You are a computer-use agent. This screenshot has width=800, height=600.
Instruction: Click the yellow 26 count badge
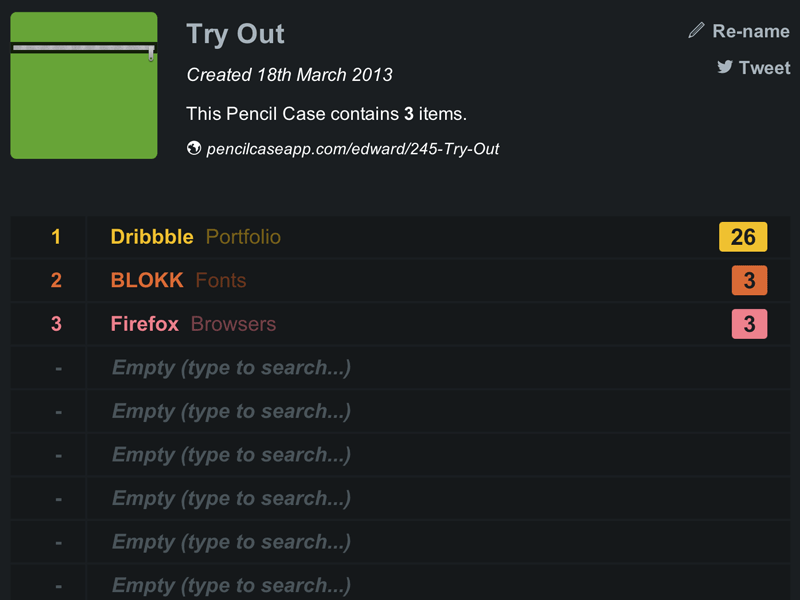pyautogui.click(x=743, y=237)
